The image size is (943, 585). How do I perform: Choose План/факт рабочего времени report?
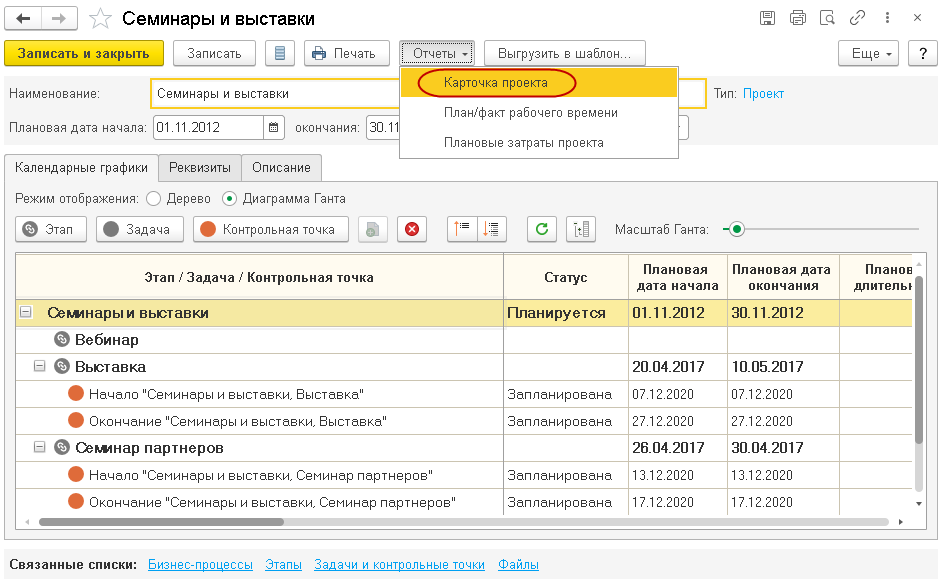click(539, 112)
